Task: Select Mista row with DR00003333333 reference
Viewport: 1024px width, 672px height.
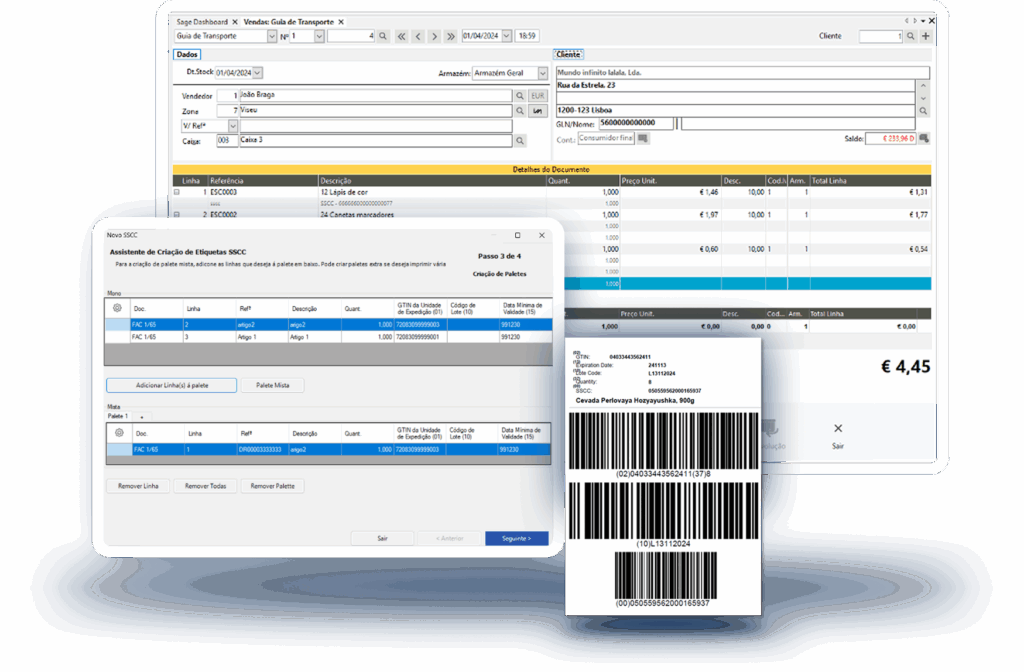Action: (x=328, y=449)
